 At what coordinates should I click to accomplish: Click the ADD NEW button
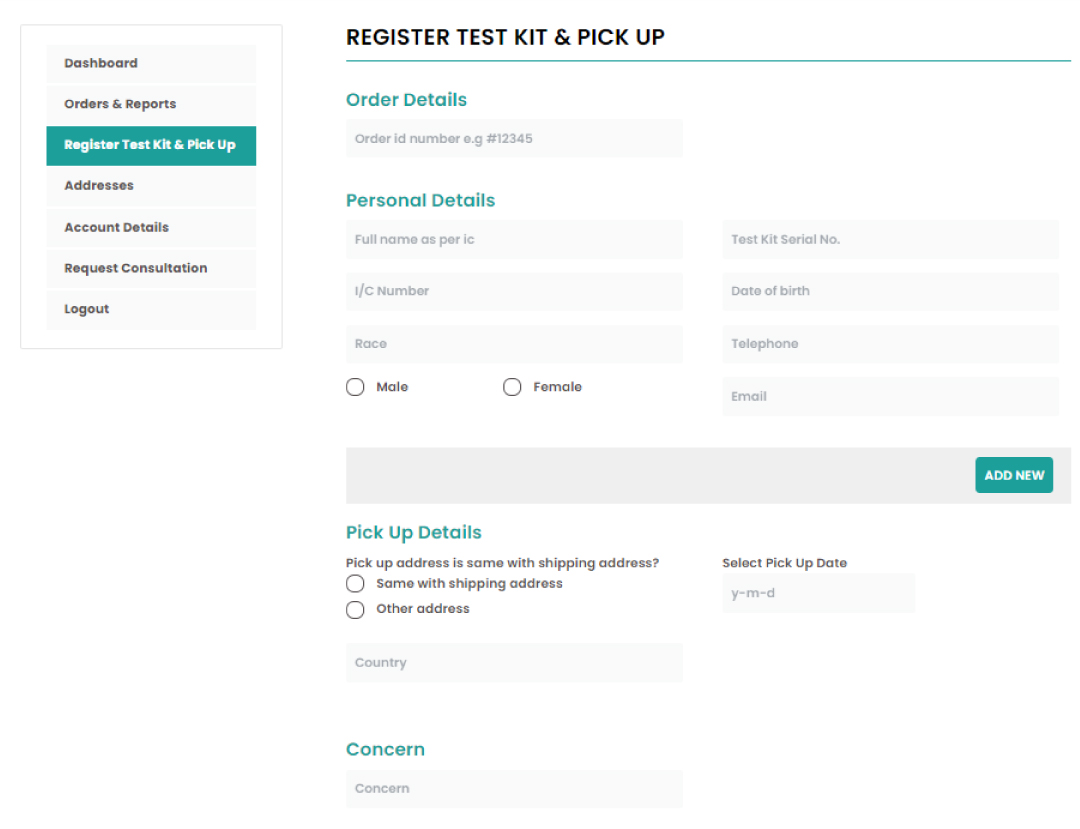point(1014,475)
